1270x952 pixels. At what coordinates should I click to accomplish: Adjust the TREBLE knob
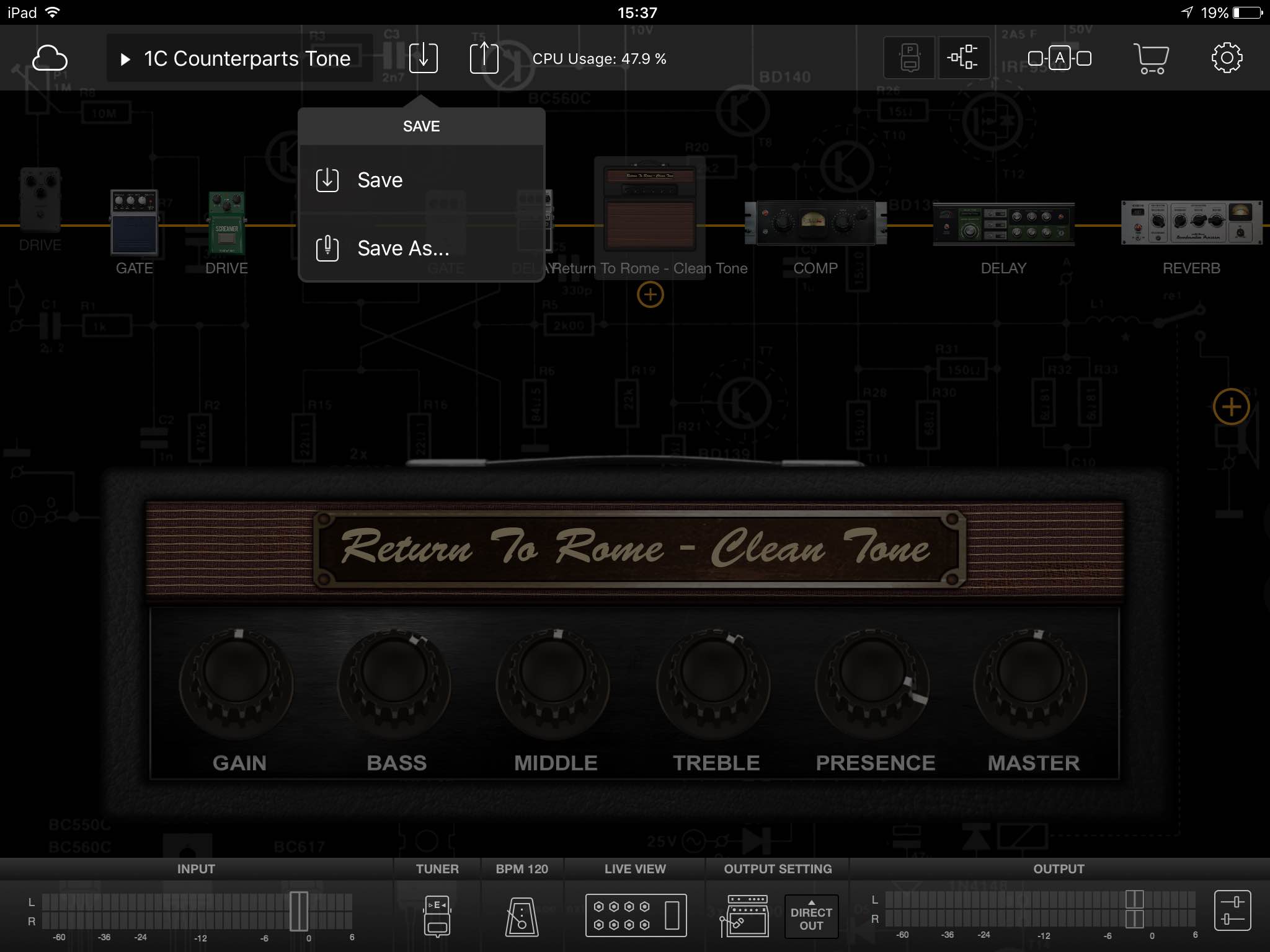tap(713, 684)
